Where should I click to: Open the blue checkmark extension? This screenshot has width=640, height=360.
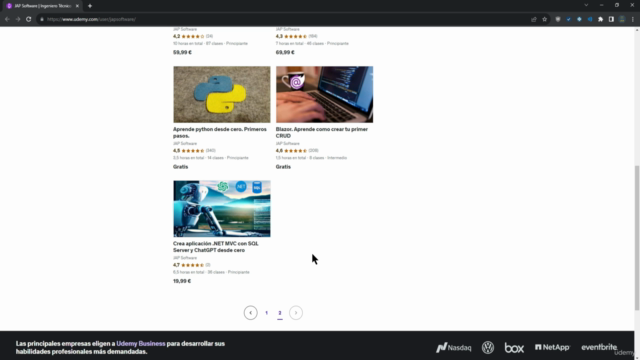pos(569,19)
